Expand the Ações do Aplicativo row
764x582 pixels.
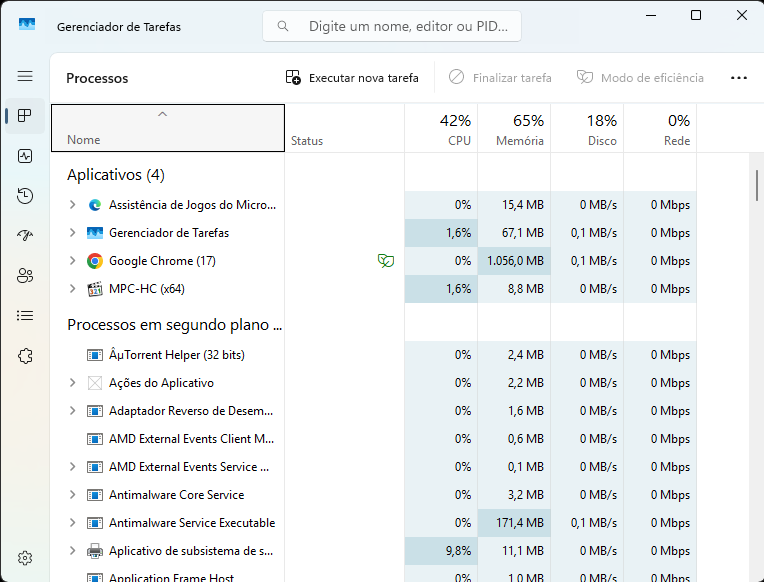pos(73,383)
